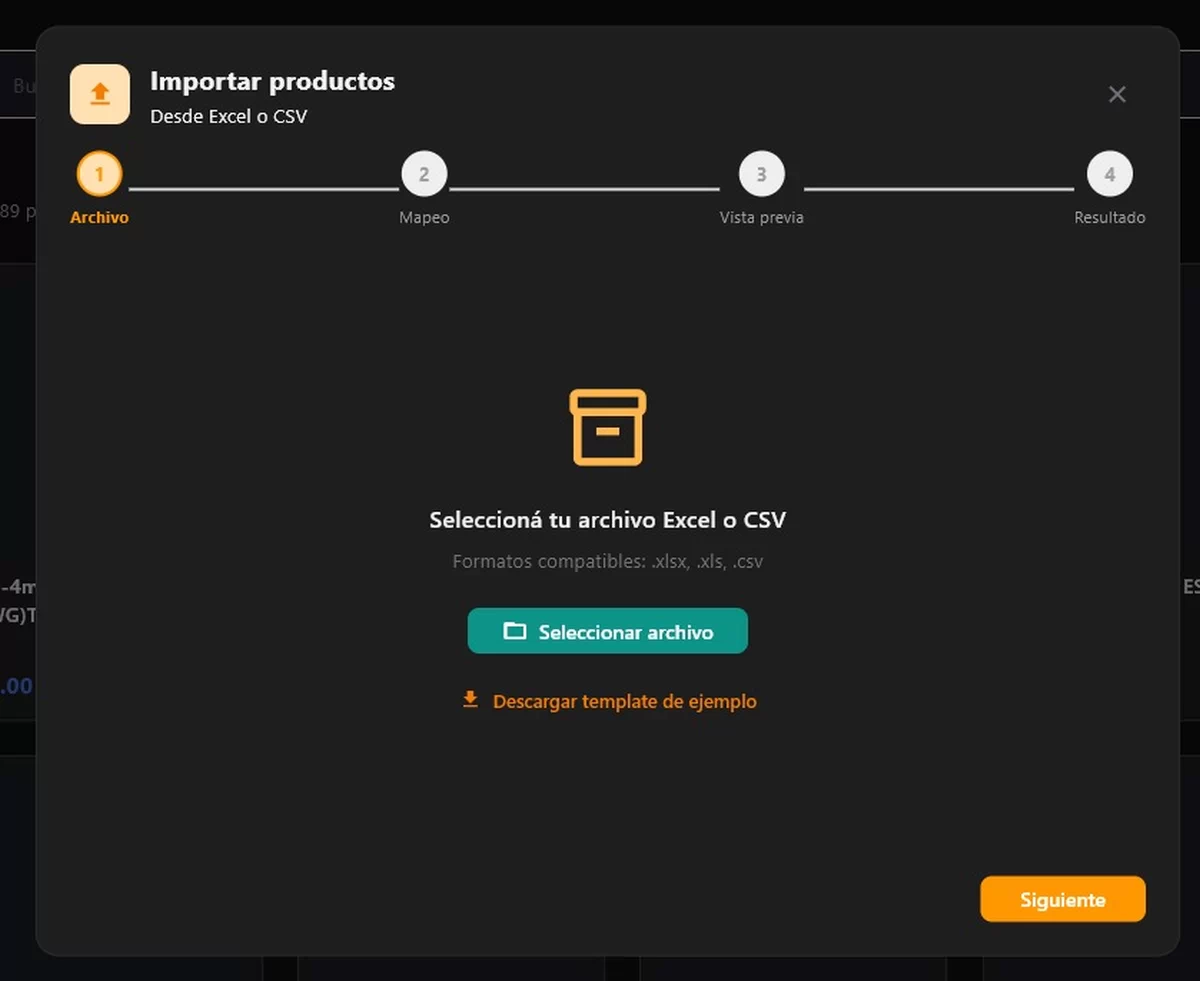
Task: Proceed with the Siguiente button
Action: tap(1063, 899)
